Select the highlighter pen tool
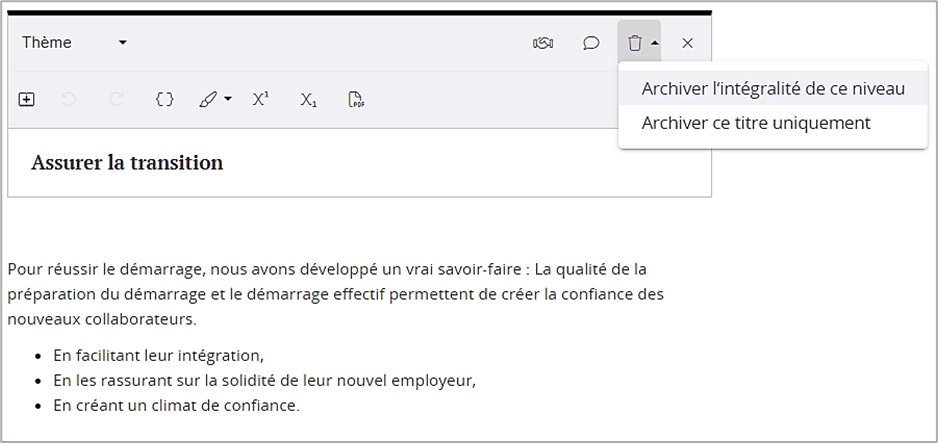This screenshot has width=938, height=443. coord(208,99)
